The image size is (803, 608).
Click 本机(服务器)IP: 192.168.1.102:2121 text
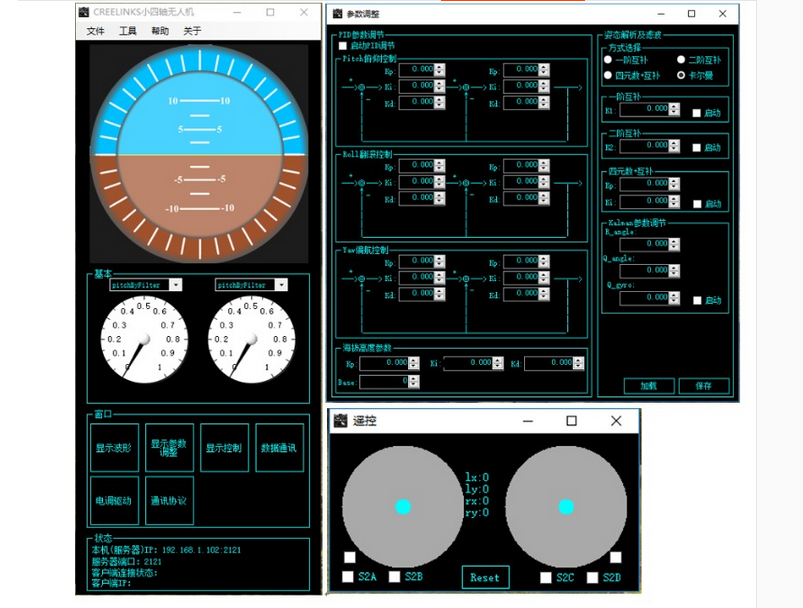pyautogui.click(x=166, y=550)
